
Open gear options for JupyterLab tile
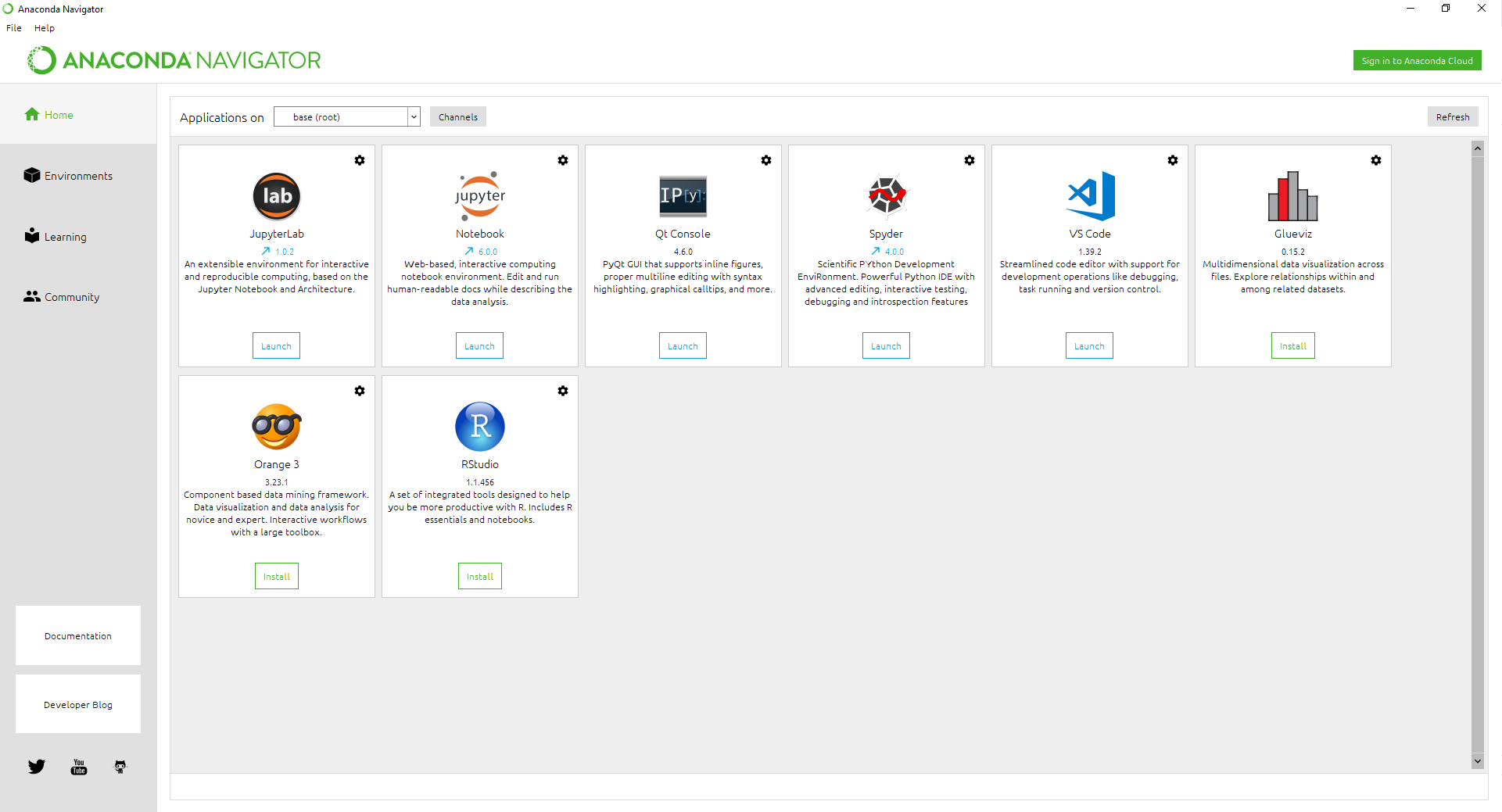(x=360, y=160)
